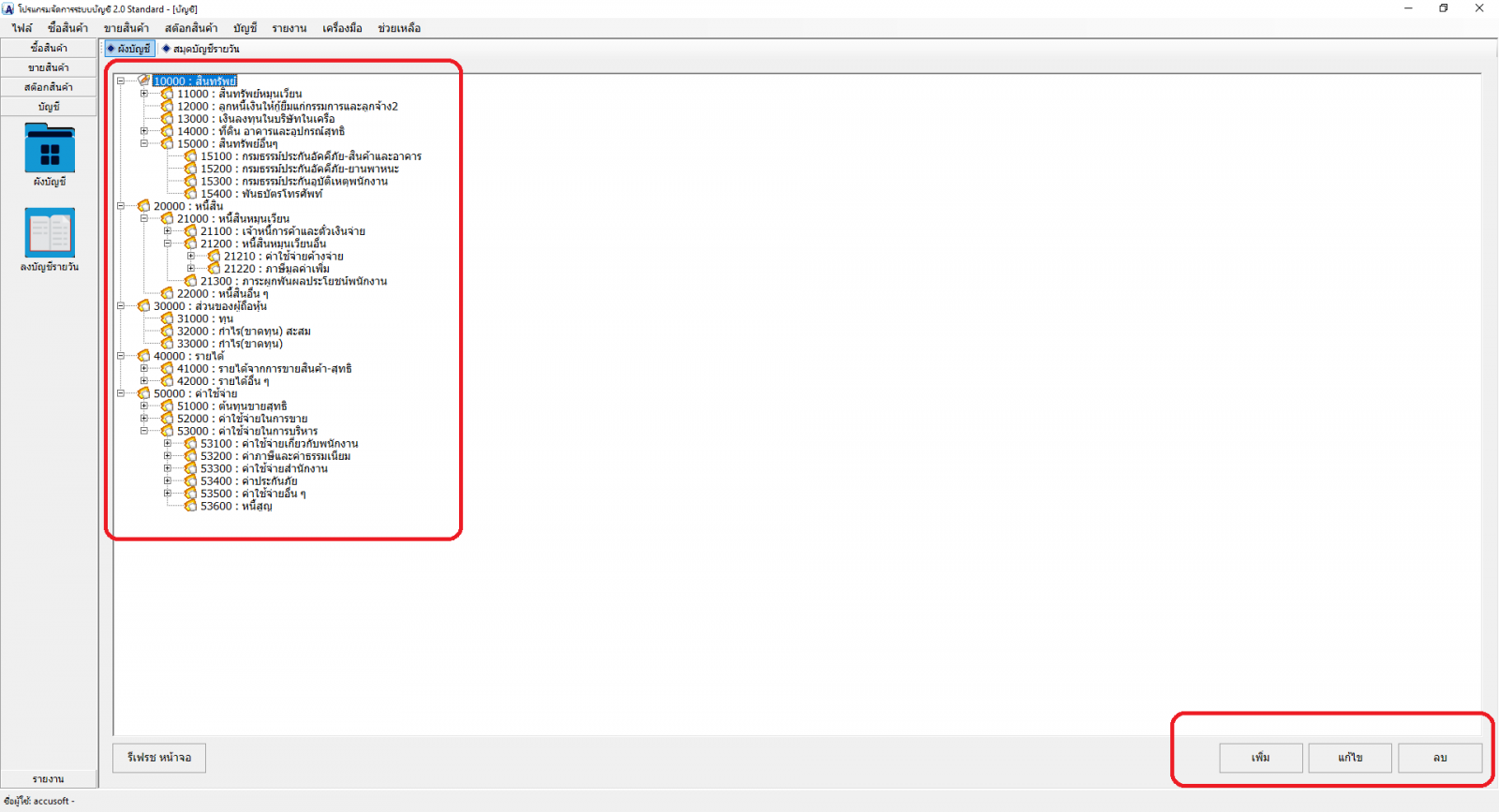Select the folder icon of account 15100
Image resolution: width=1499 pixels, height=812 pixels.
click(x=190, y=156)
